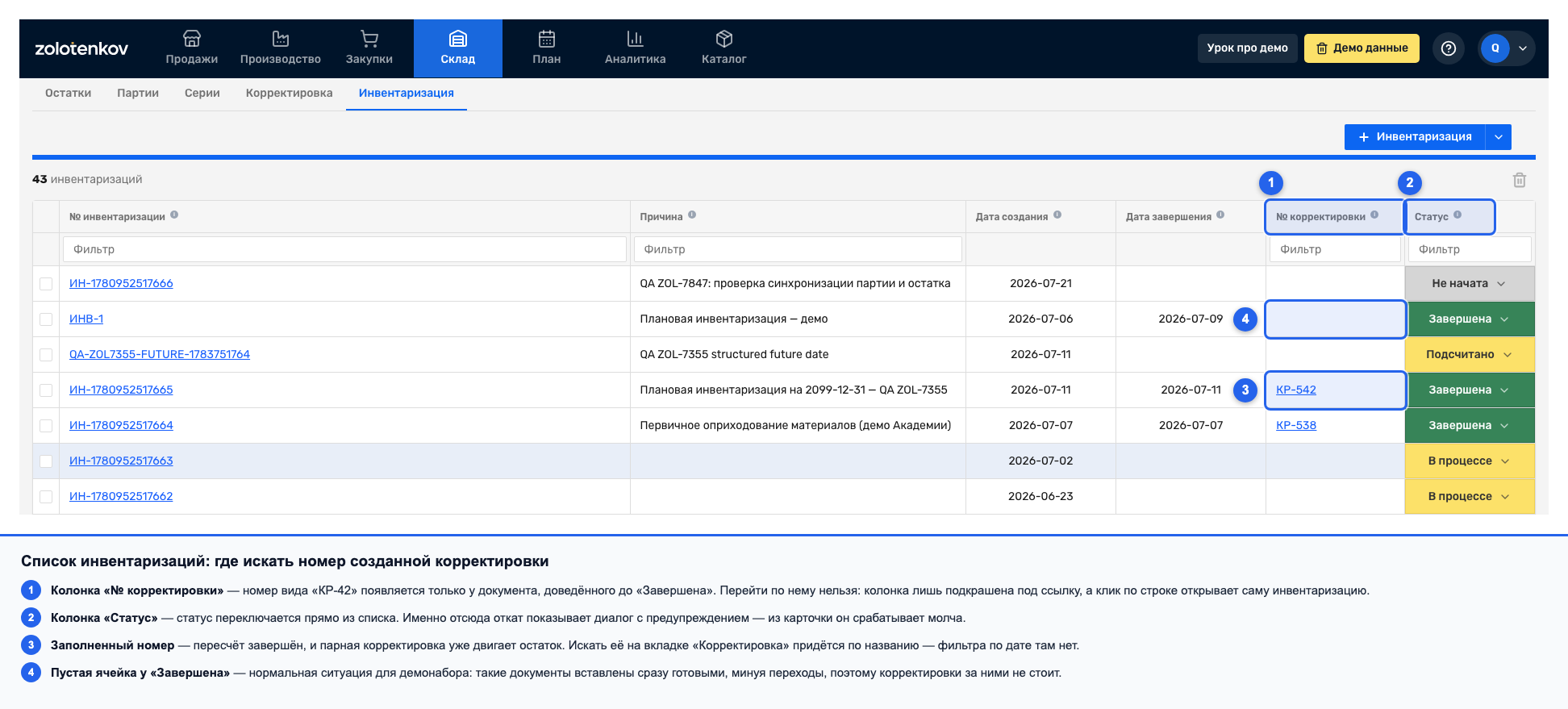
Task: Open the Продажи section icon
Action: pos(192,38)
